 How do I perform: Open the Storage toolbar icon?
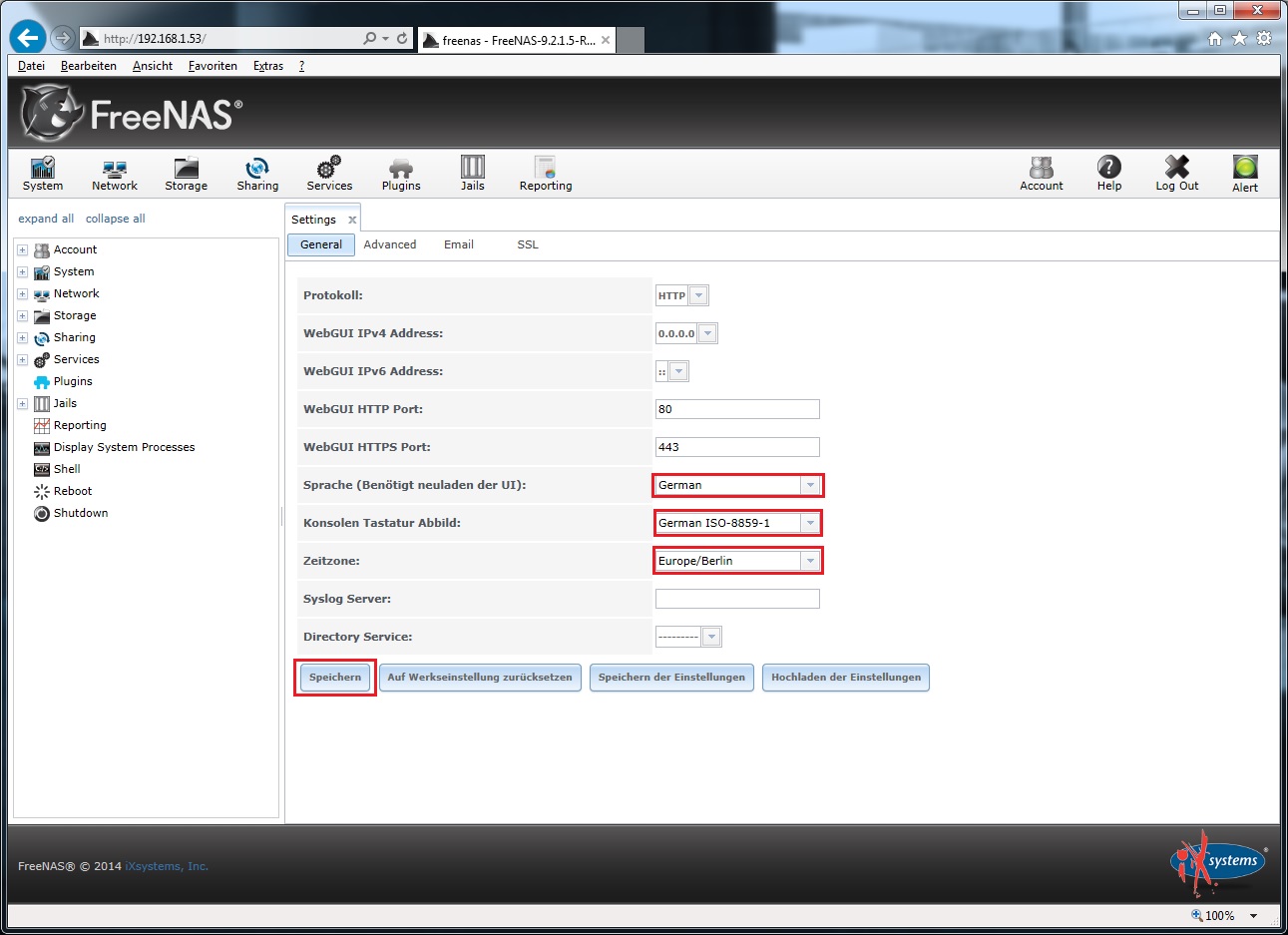point(187,173)
